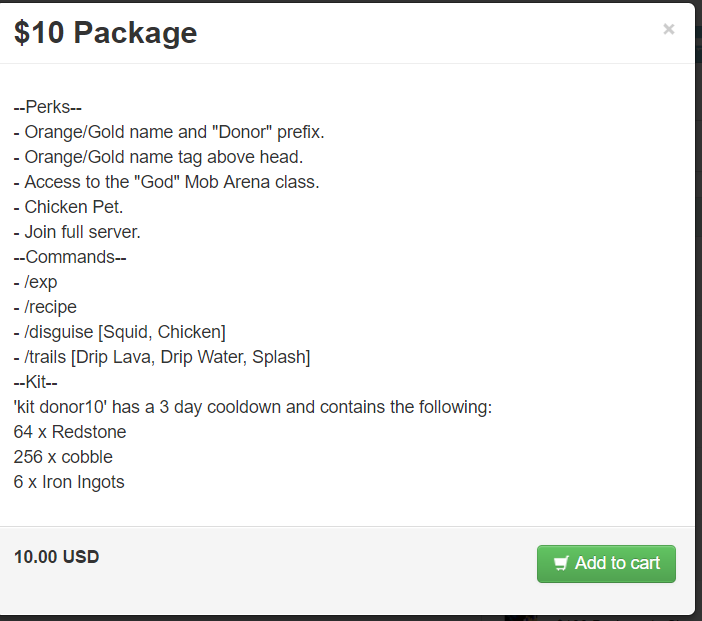The width and height of the screenshot is (702, 621).
Task: Click the kit donor10 cooldown description
Action: (253, 407)
